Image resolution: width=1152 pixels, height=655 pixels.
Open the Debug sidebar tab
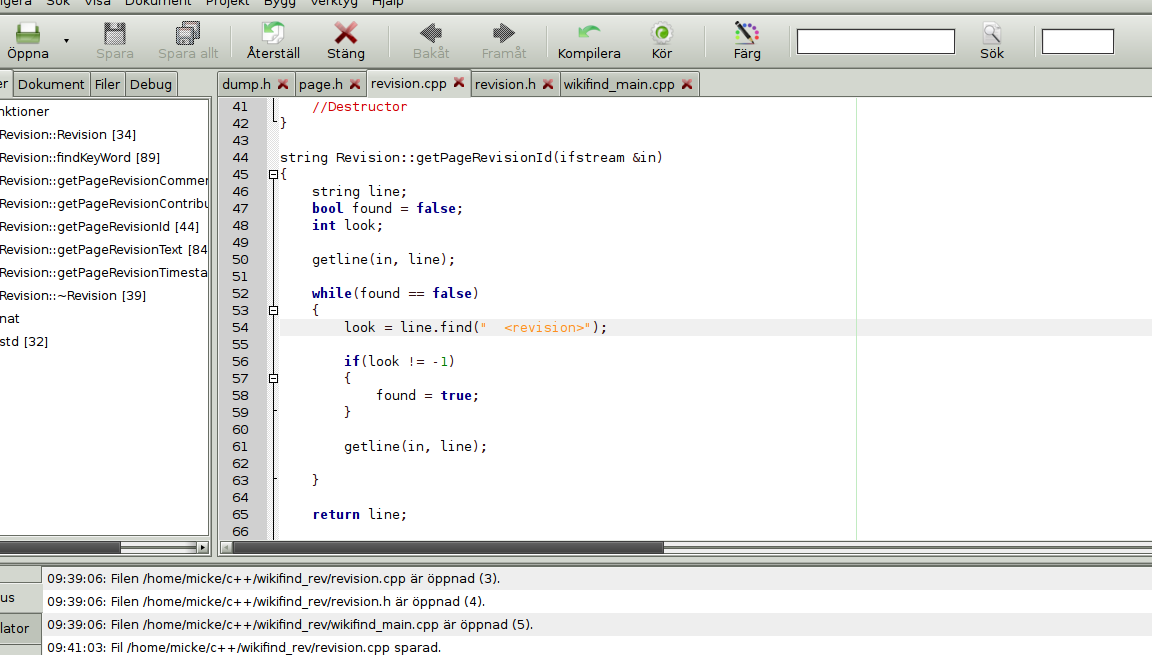151,84
